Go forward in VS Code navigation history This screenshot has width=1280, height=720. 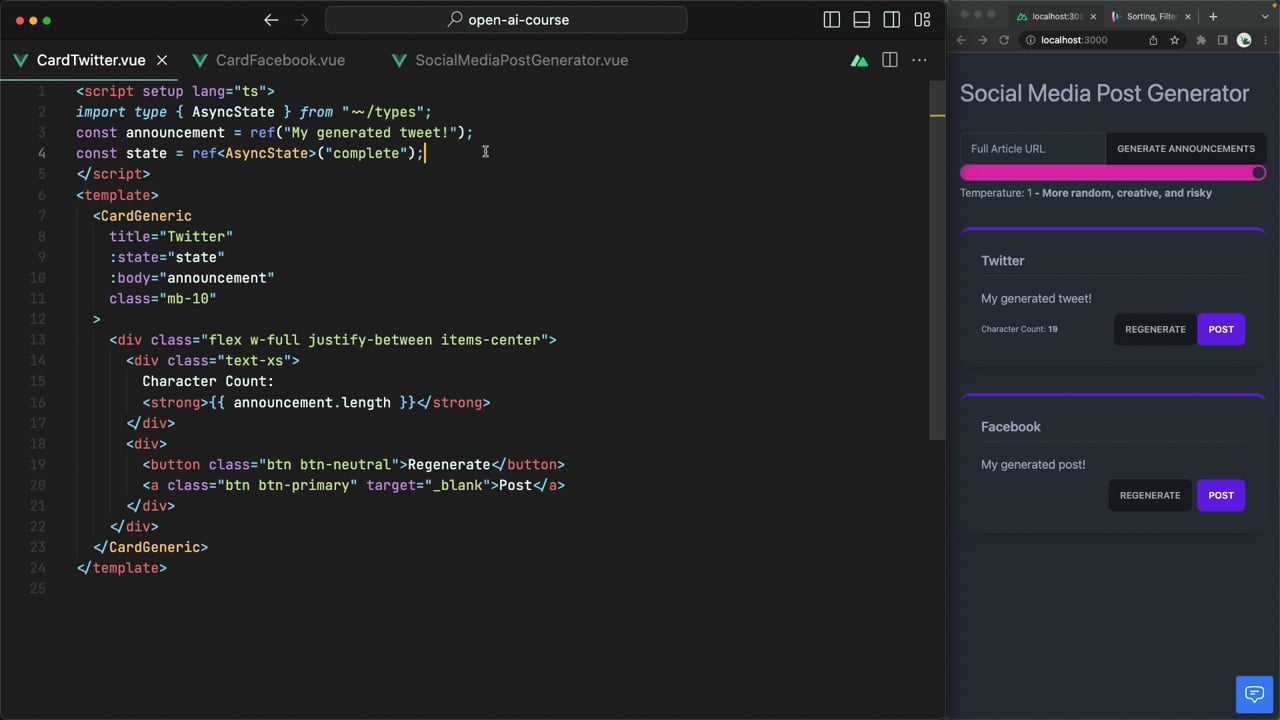click(301, 20)
